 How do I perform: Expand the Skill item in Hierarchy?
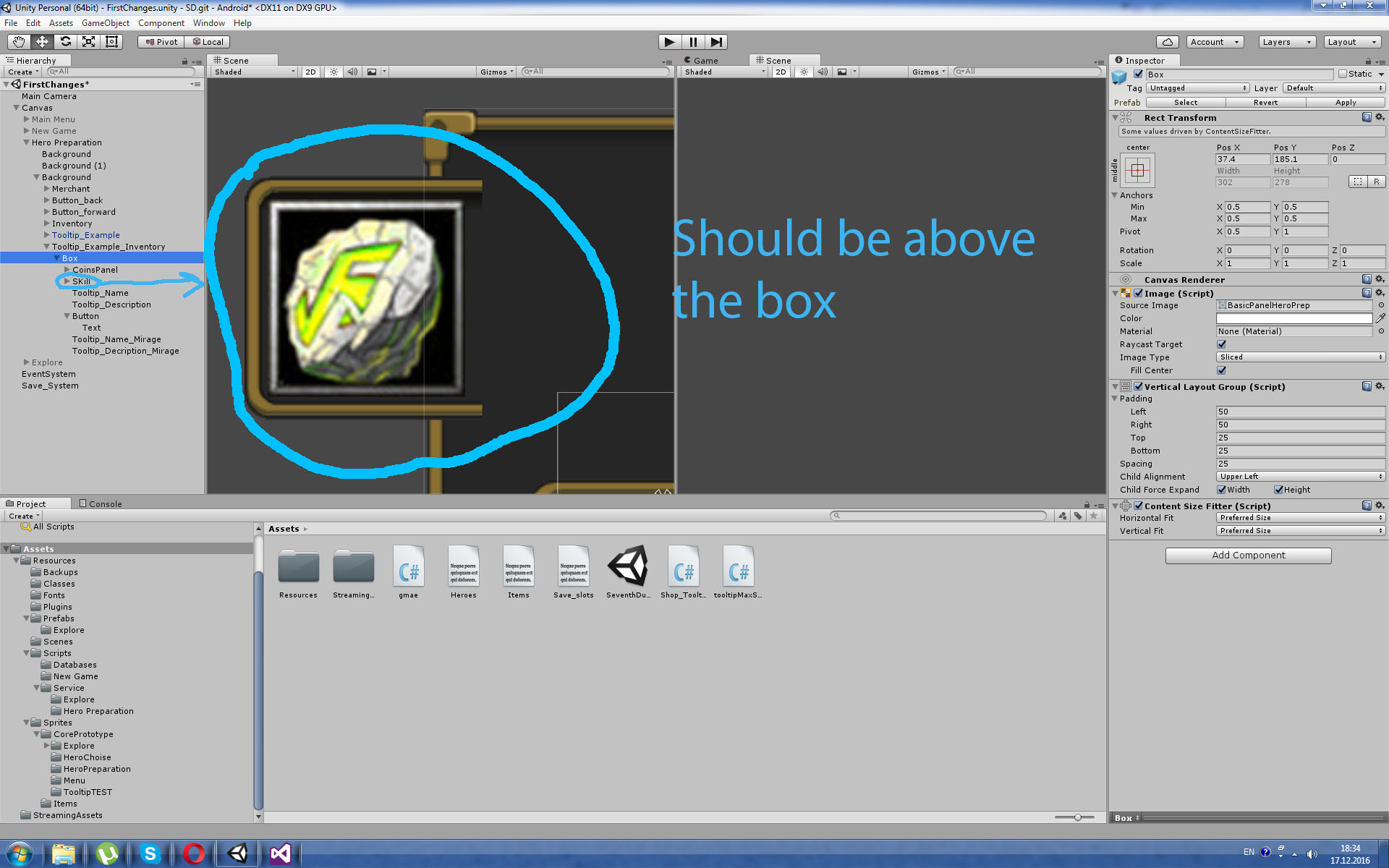67,281
